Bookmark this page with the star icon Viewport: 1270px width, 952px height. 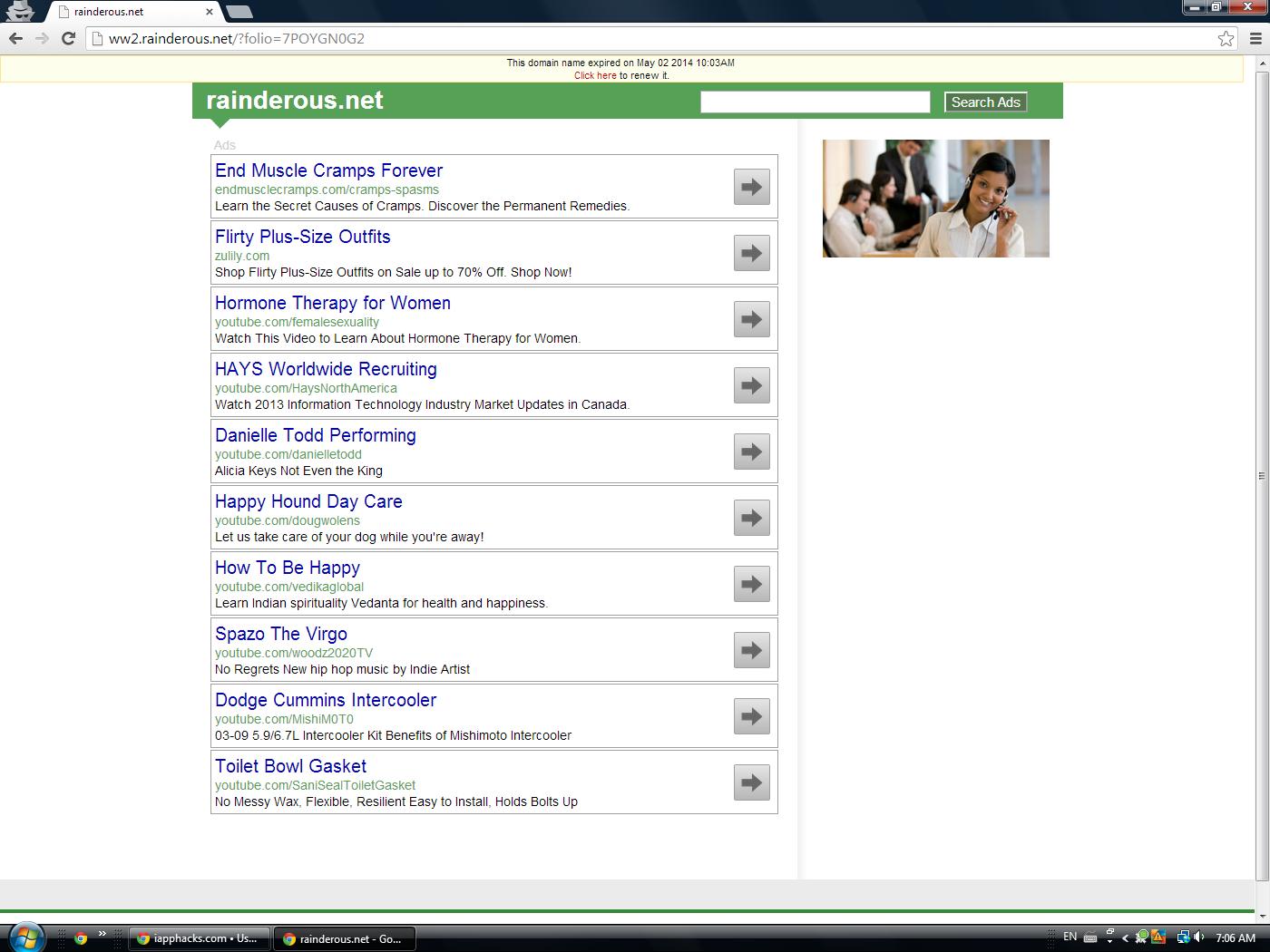click(1226, 38)
